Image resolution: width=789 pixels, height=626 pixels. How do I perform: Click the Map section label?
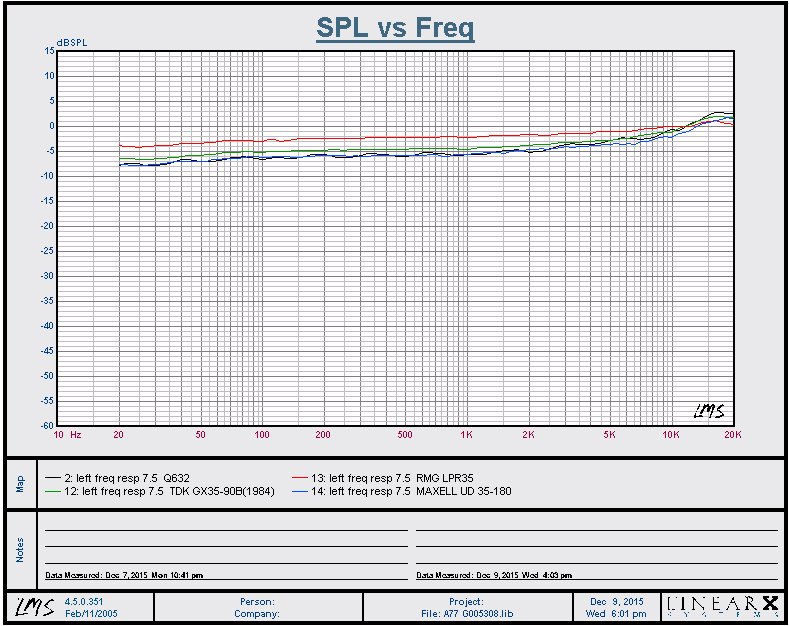[x=20, y=483]
